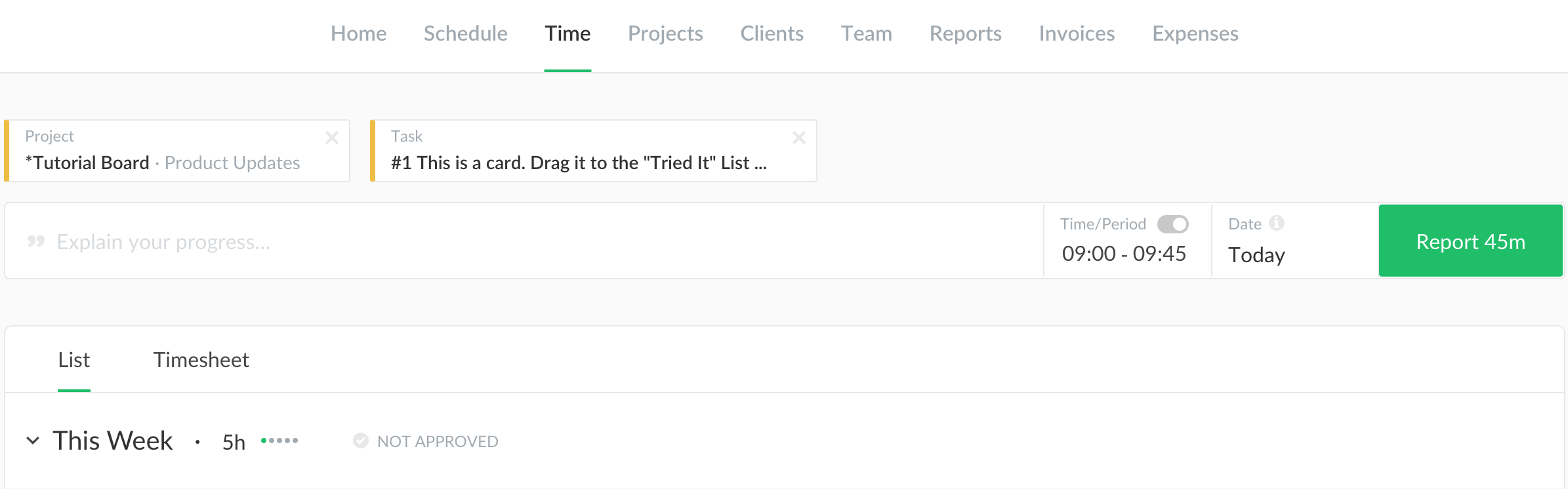Open the Invoices section

[x=1077, y=33]
